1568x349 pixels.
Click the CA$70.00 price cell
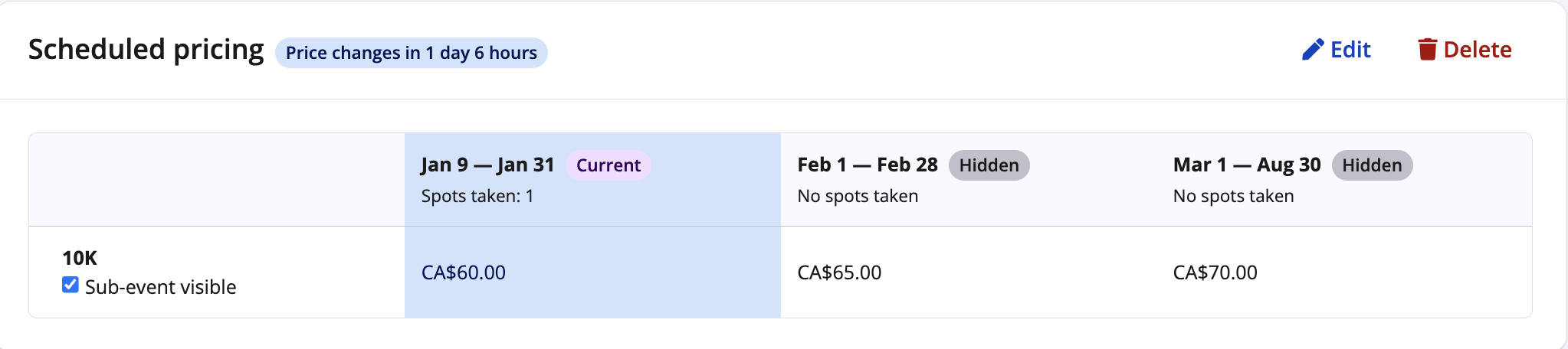(1215, 272)
